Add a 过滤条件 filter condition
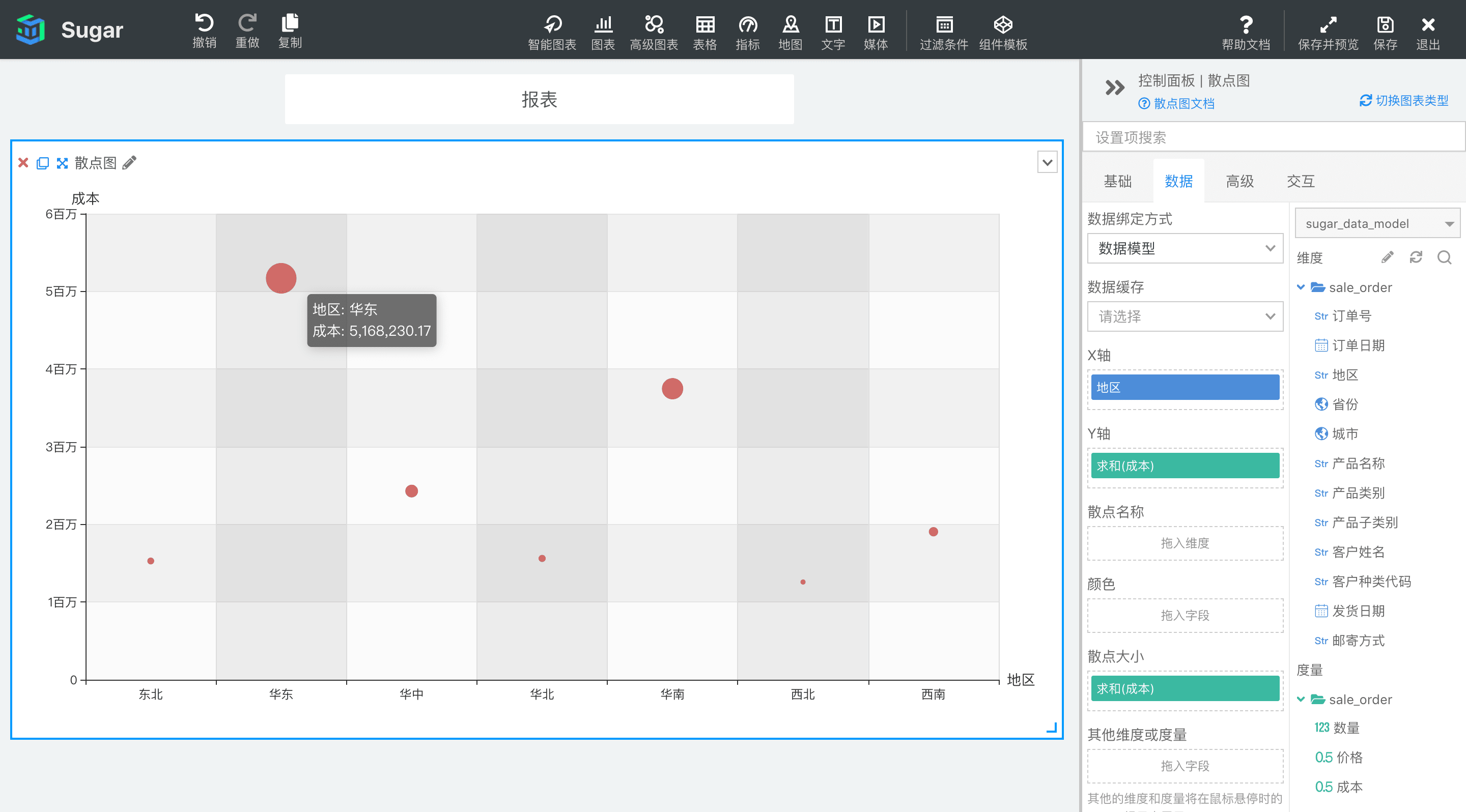The height and width of the screenshot is (812, 1466). click(944, 32)
